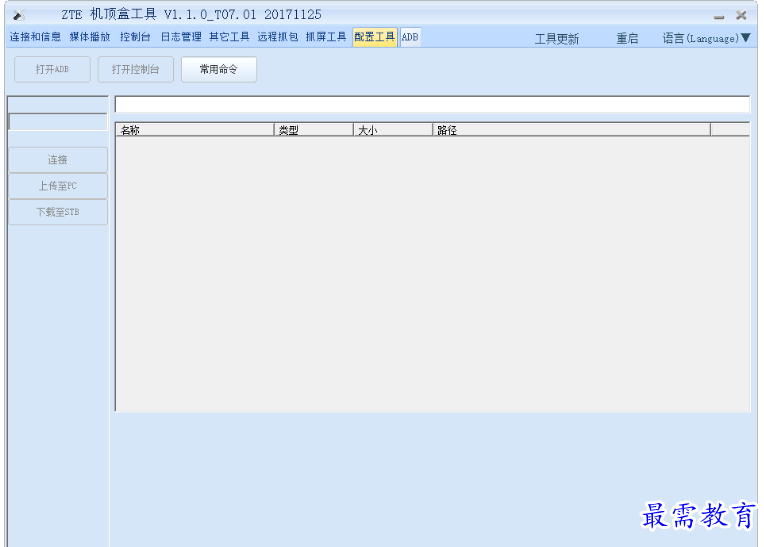Click the 下载至STB button

tap(57, 212)
